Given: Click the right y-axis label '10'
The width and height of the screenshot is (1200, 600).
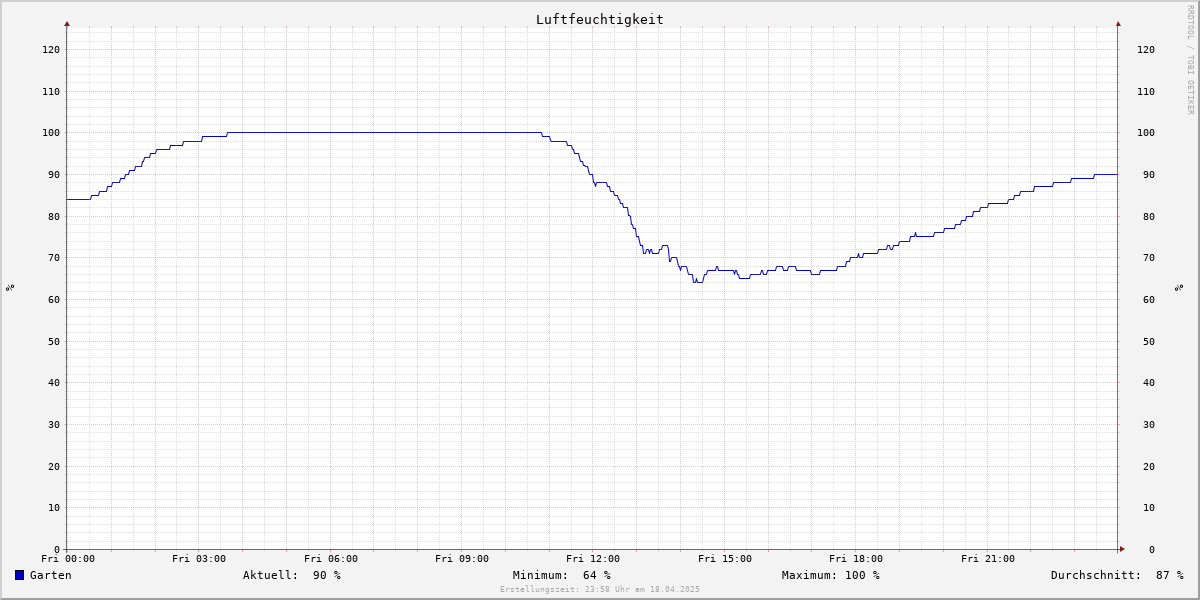Looking at the screenshot, I should [1149, 508].
